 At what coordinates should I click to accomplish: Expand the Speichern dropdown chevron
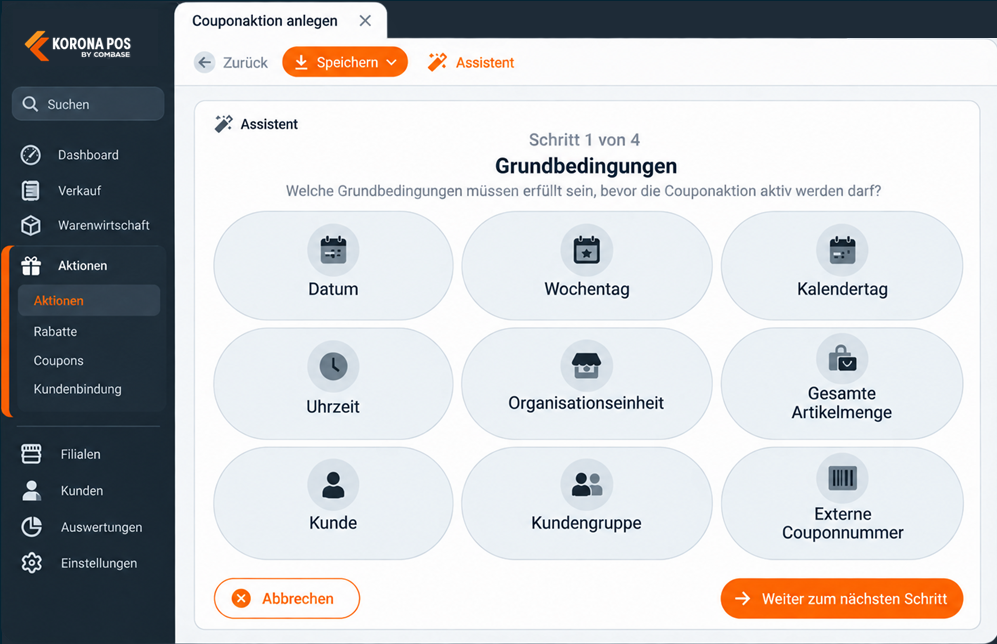click(x=392, y=62)
